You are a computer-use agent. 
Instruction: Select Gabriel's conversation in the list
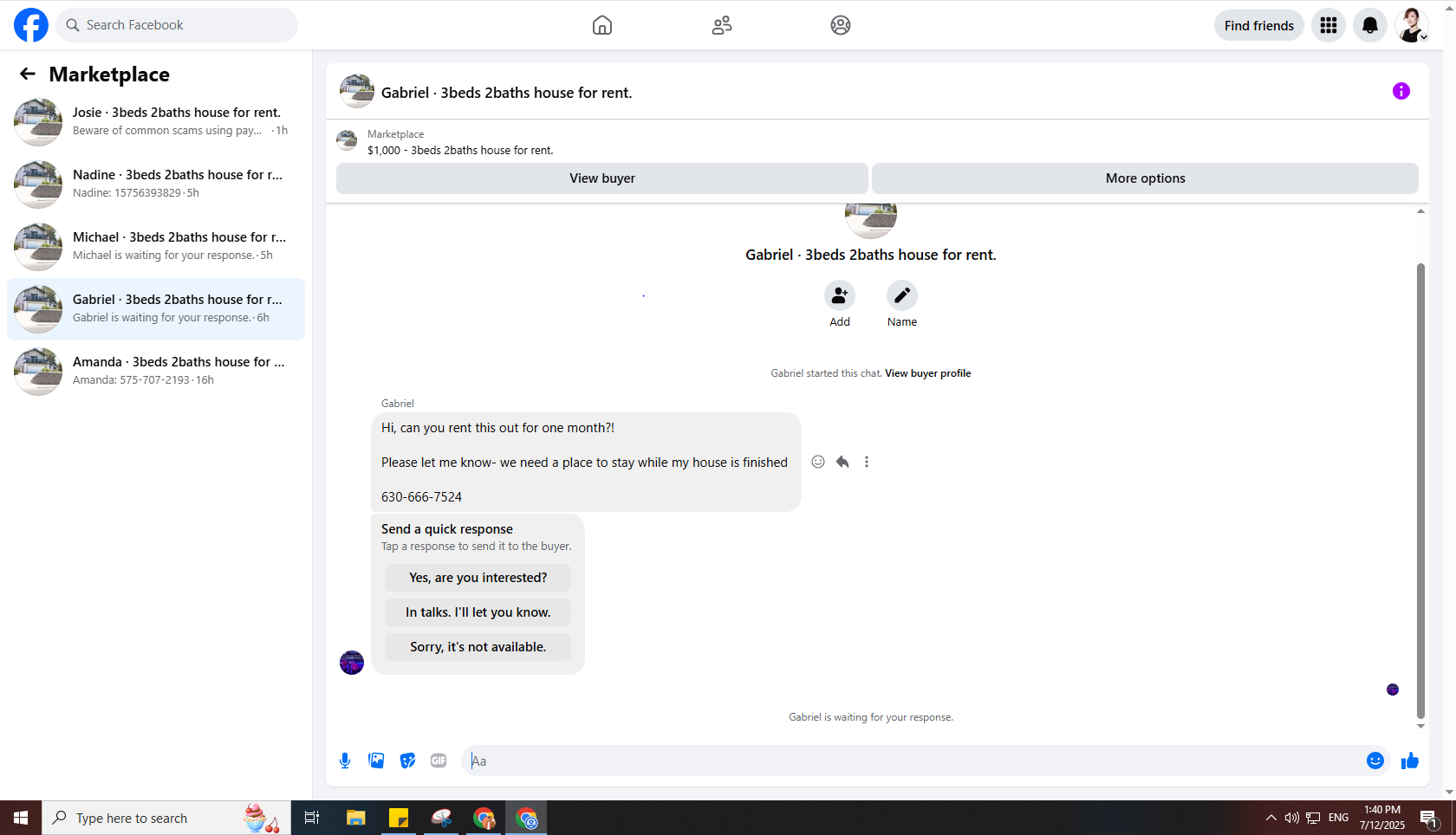[x=156, y=309]
